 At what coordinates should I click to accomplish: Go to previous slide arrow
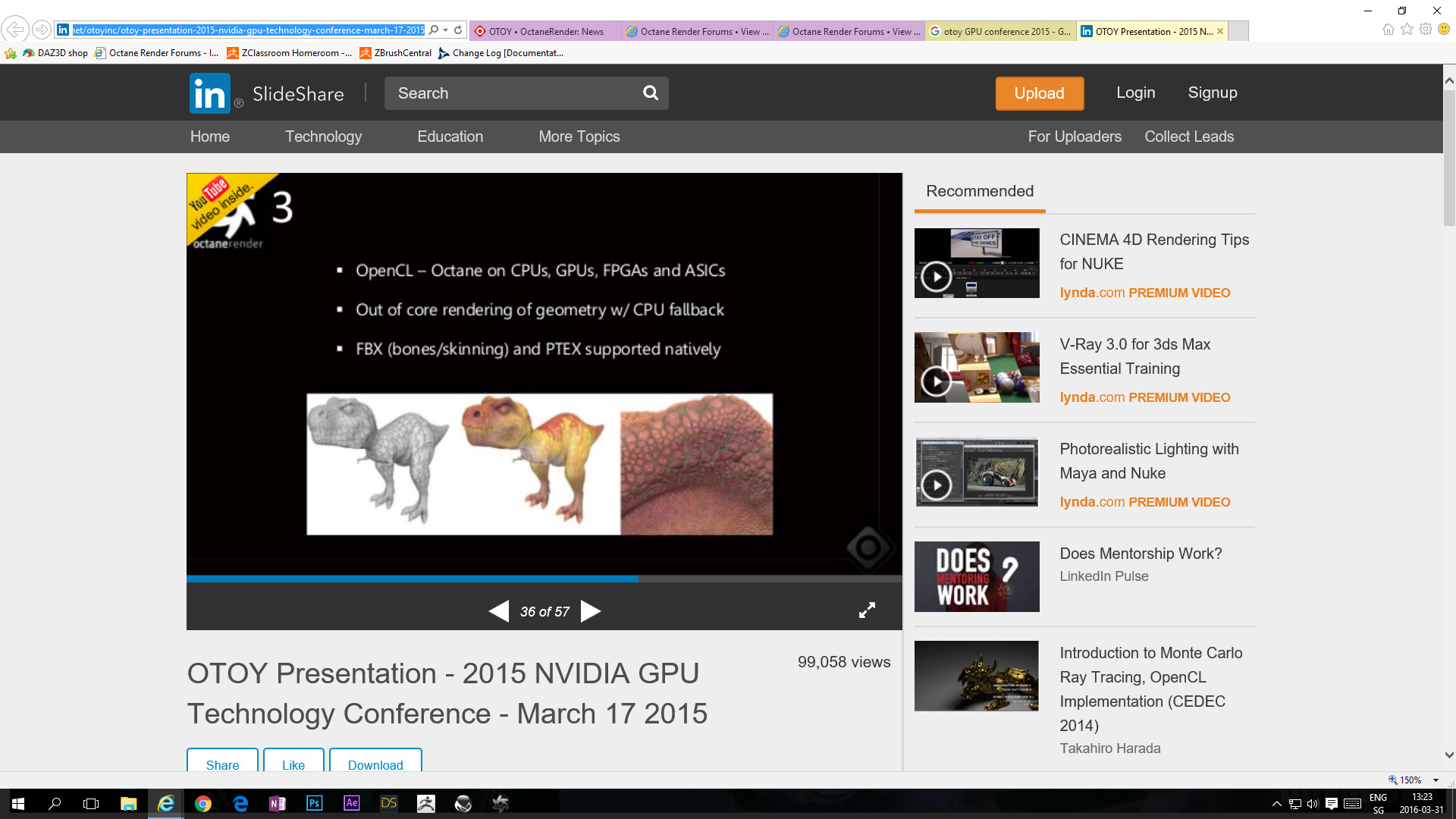[498, 611]
